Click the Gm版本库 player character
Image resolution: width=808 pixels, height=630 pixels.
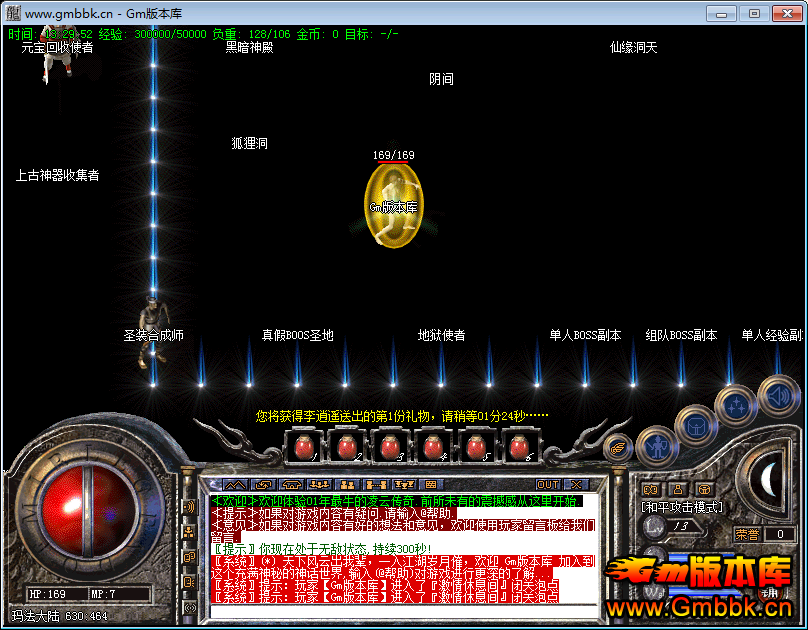[x=394, y=207]
